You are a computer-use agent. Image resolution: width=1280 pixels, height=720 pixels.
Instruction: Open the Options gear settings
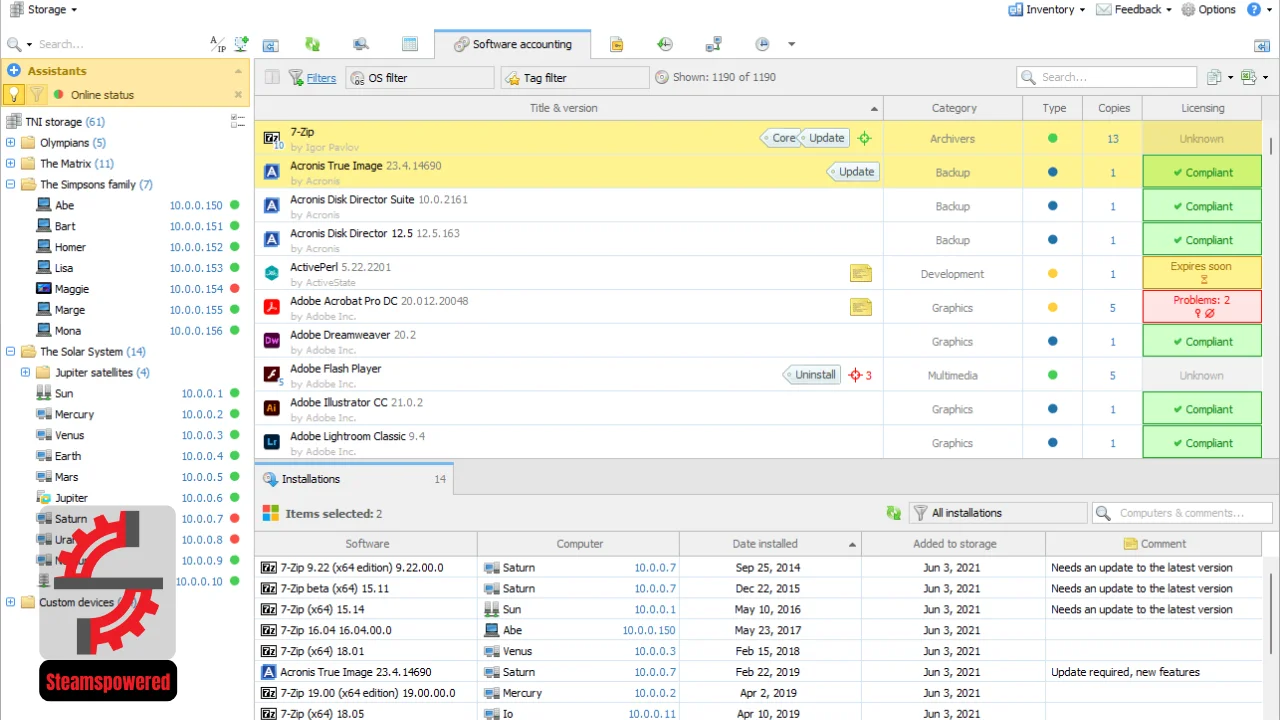pos(1209,10)
